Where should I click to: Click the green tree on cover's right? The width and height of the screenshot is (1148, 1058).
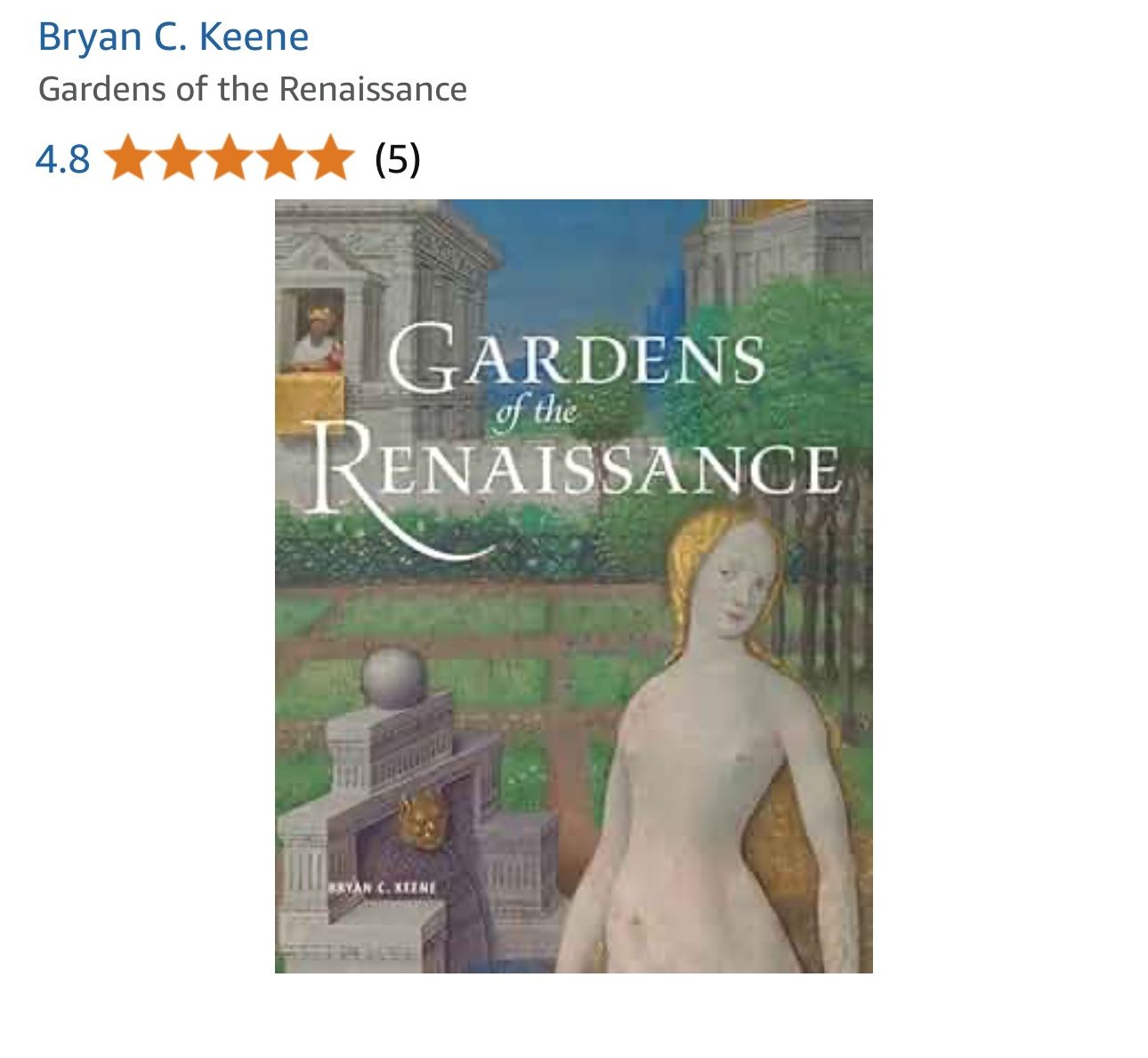pyautogui.click(x=783, y=374)
